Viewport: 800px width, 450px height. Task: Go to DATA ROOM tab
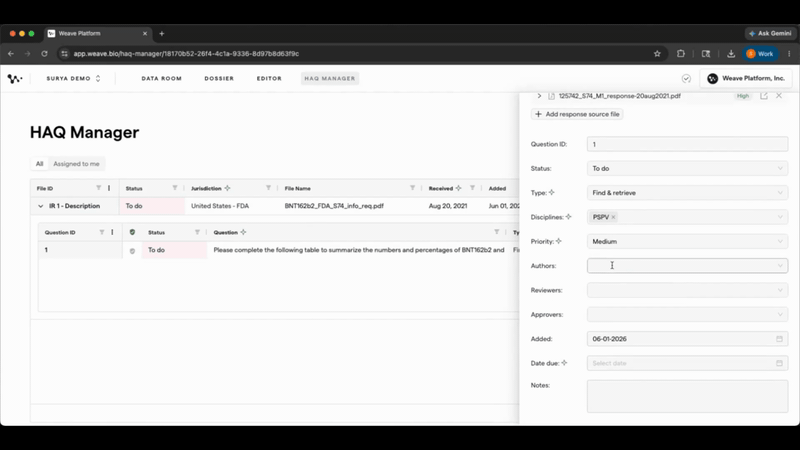pos(161,79)
